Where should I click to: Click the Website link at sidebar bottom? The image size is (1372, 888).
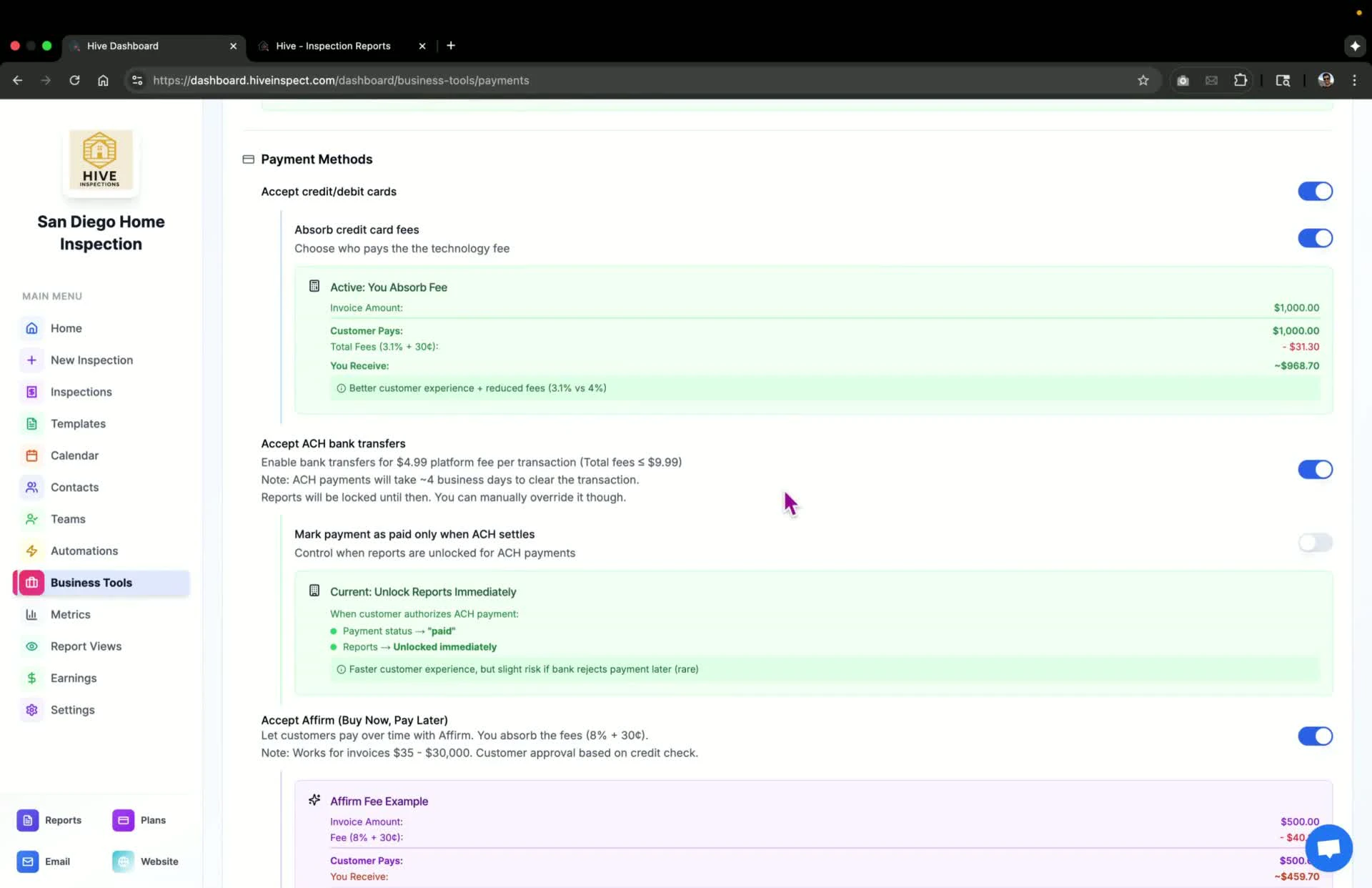click(159, 862)
